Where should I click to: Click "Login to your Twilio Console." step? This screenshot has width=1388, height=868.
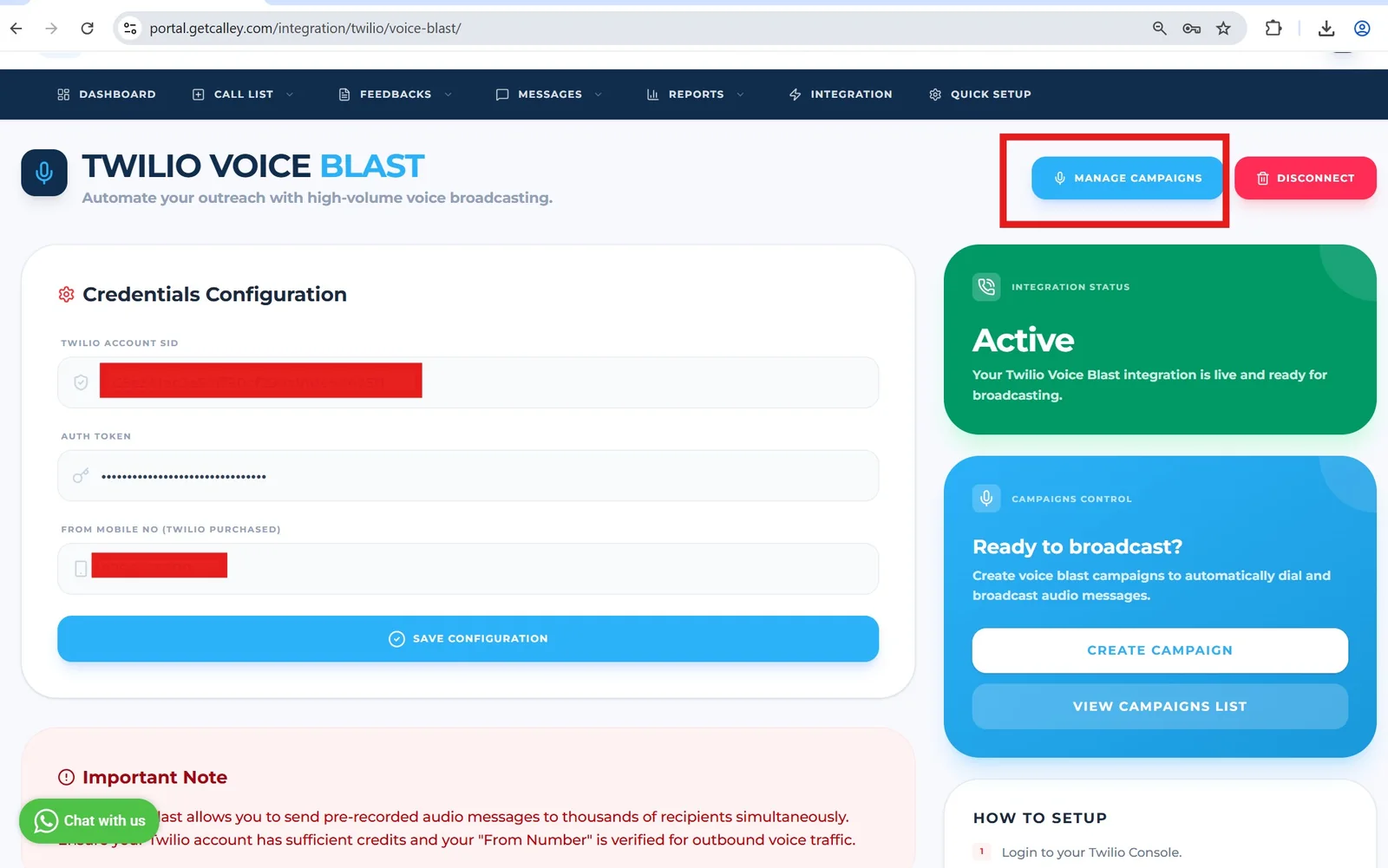(1091, 852)
